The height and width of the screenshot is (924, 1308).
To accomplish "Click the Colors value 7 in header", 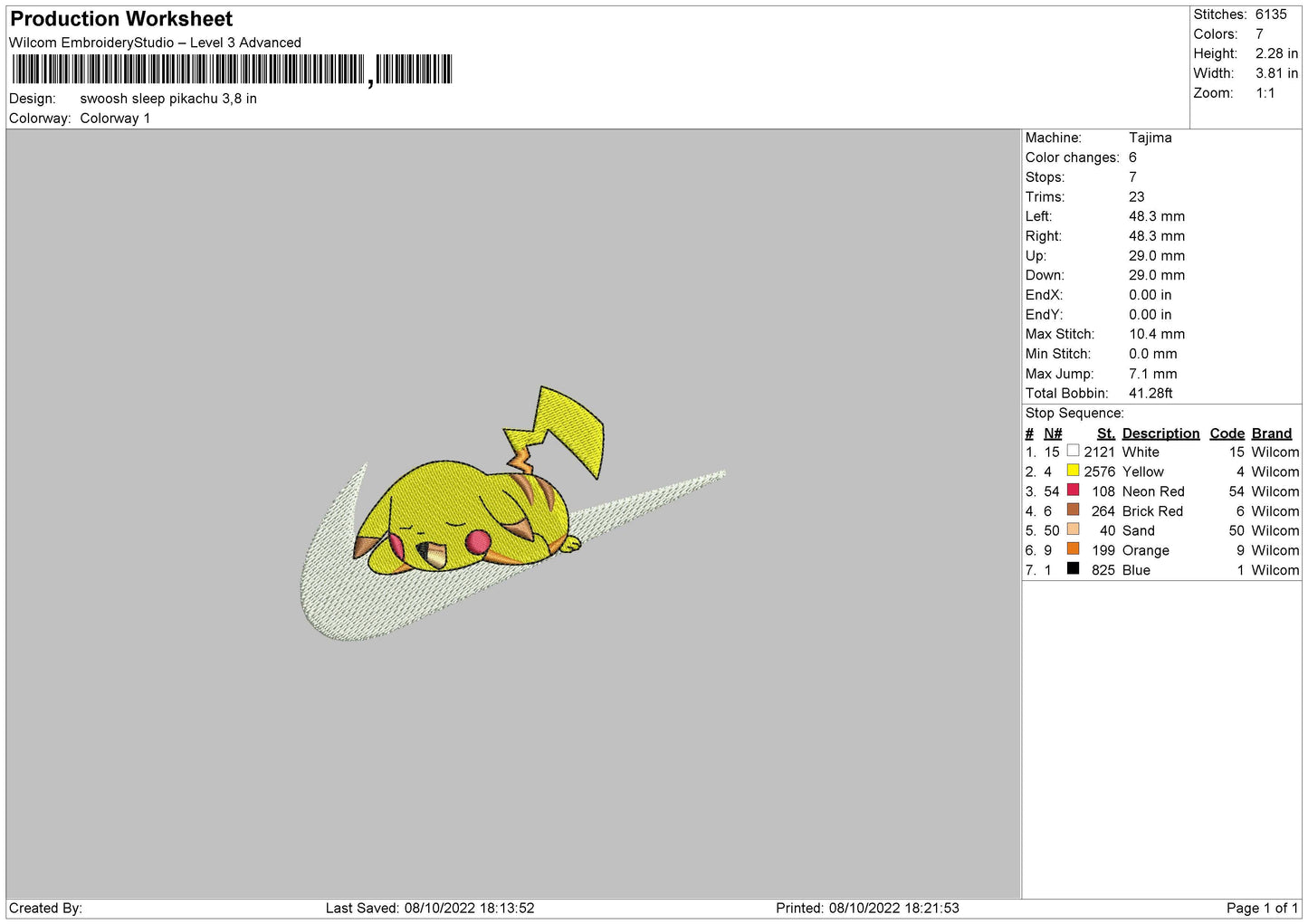I will point(1259,34).
